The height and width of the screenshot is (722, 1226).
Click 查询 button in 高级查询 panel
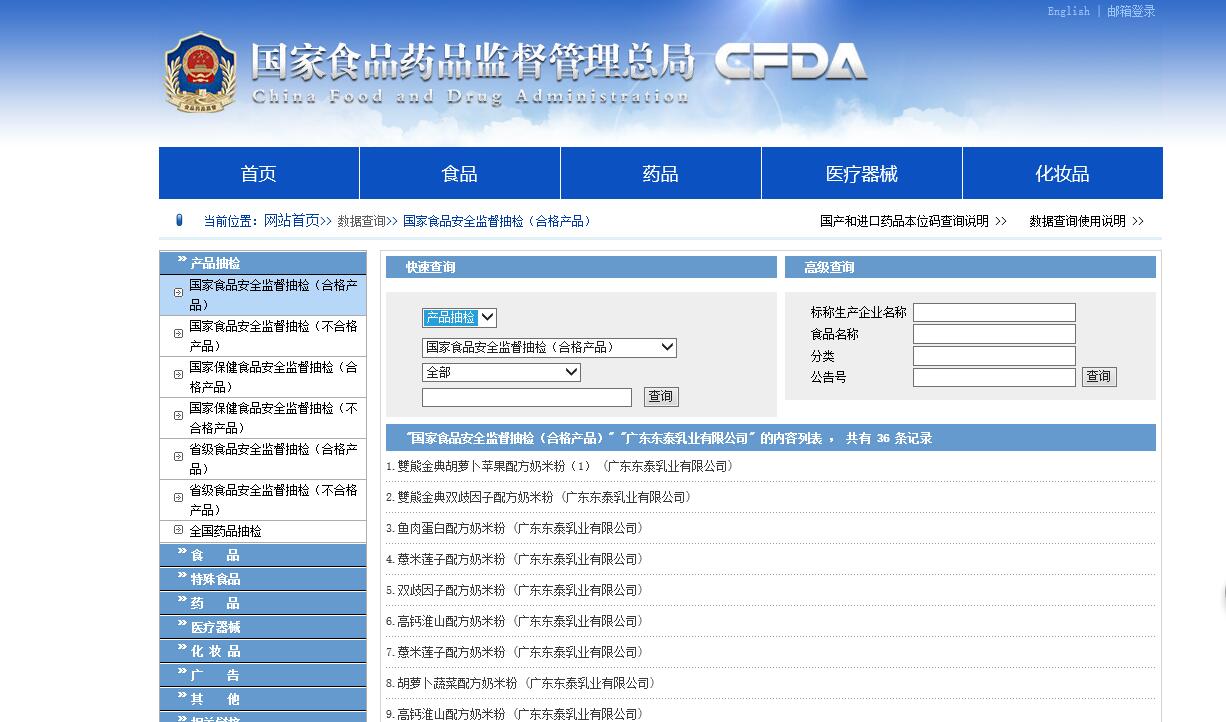tap(1099, 377)
